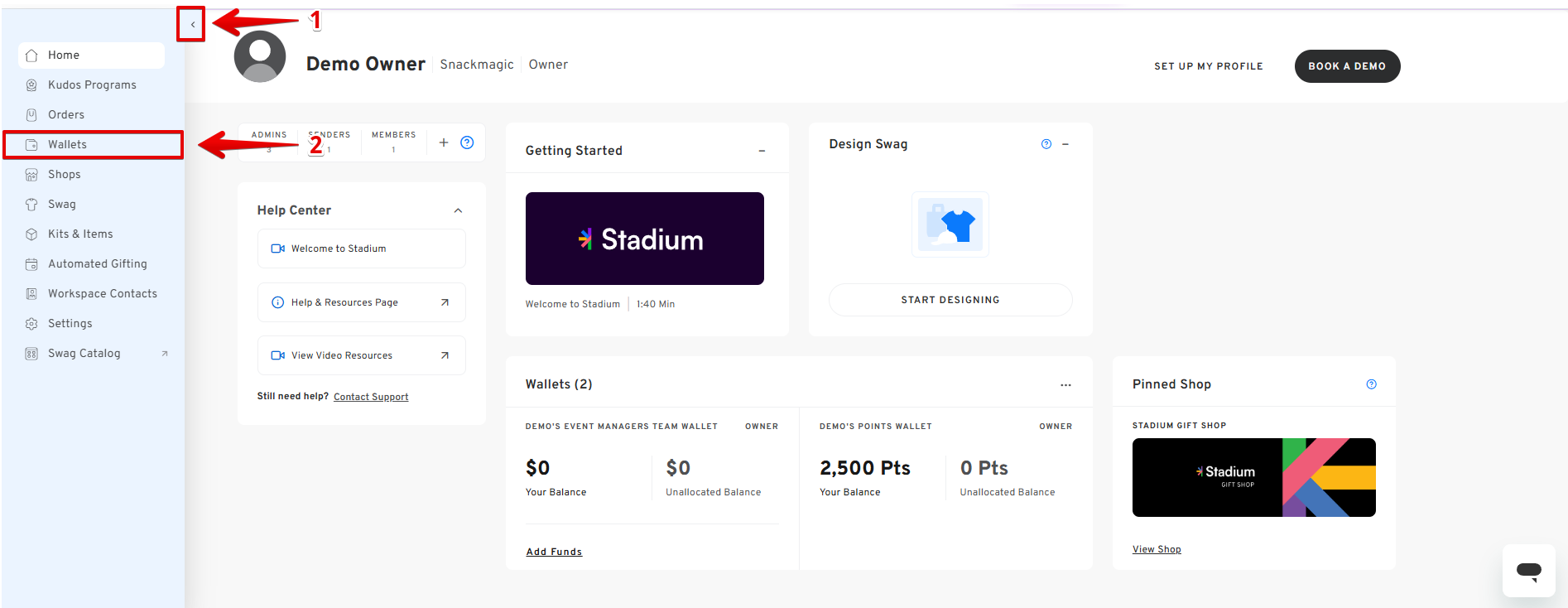Open Wallets in the sidebar
The height and width of the screenshot is (608, 1568).
pyautogui.click(x=67, y=145)
